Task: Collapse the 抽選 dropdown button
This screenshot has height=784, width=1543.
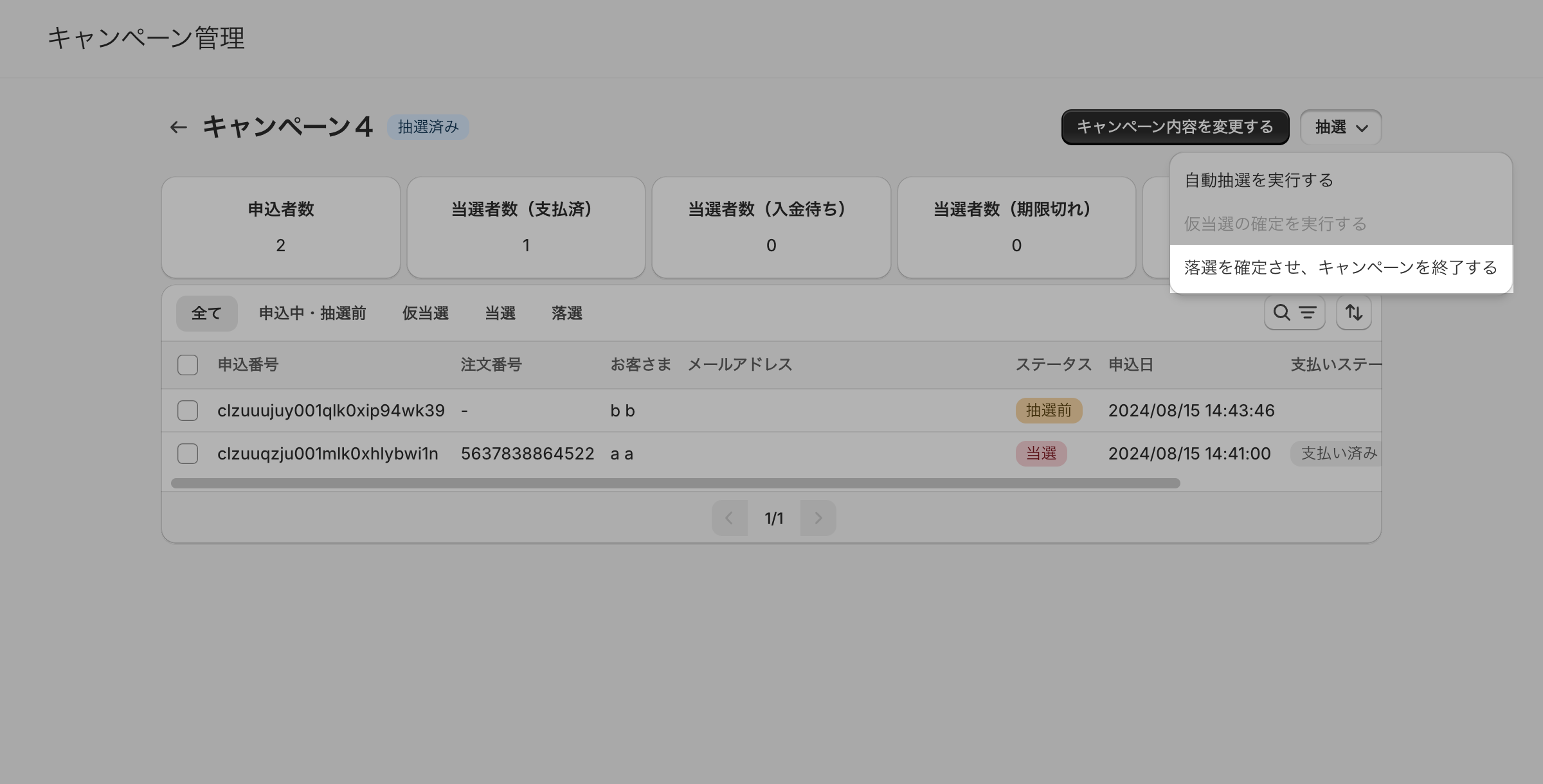Action: click(x=1340, y=127)
